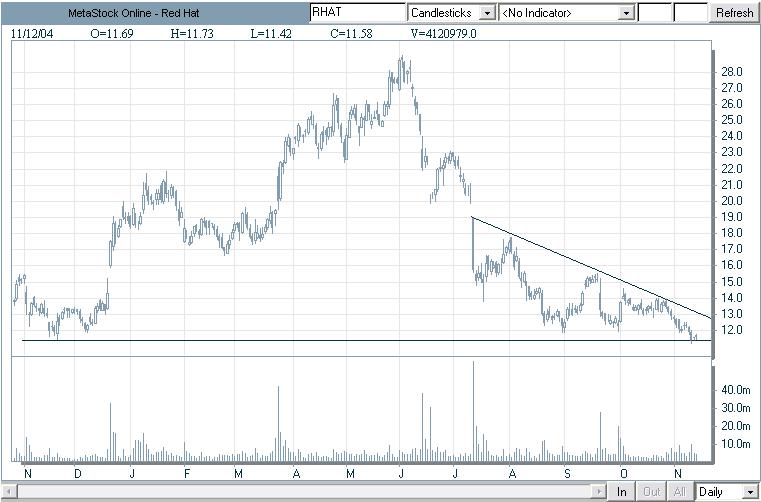Click the 40.0m volume axis label
The height and width of the screenshot is (502, 761).
[x=736, y=389]
